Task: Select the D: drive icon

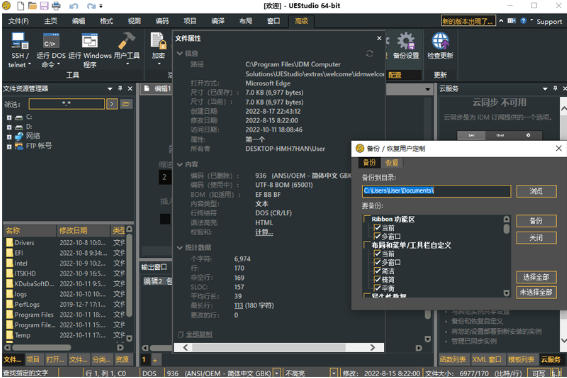Action: pos(19,127)
